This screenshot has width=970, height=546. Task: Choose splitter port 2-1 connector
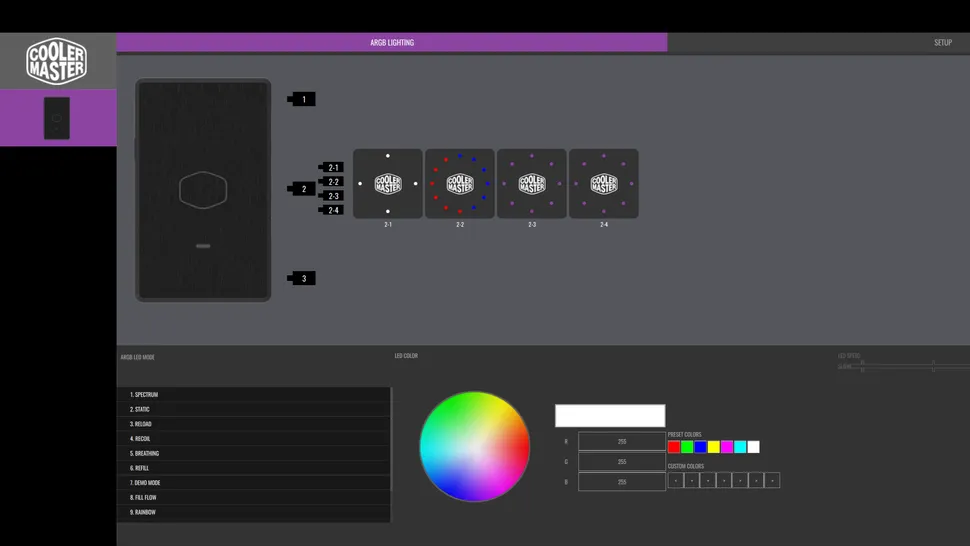[332, 168]
